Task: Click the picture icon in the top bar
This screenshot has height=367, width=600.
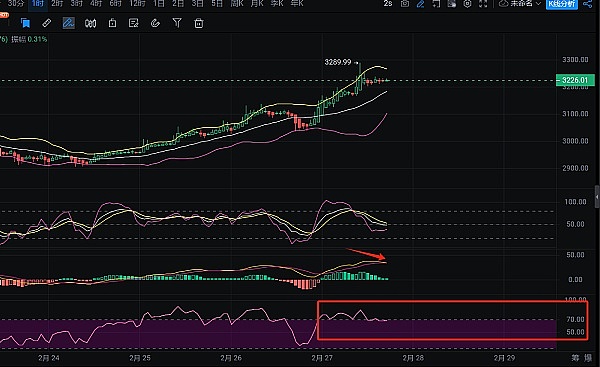Action: pyautogui.click(x=452, y=3)
